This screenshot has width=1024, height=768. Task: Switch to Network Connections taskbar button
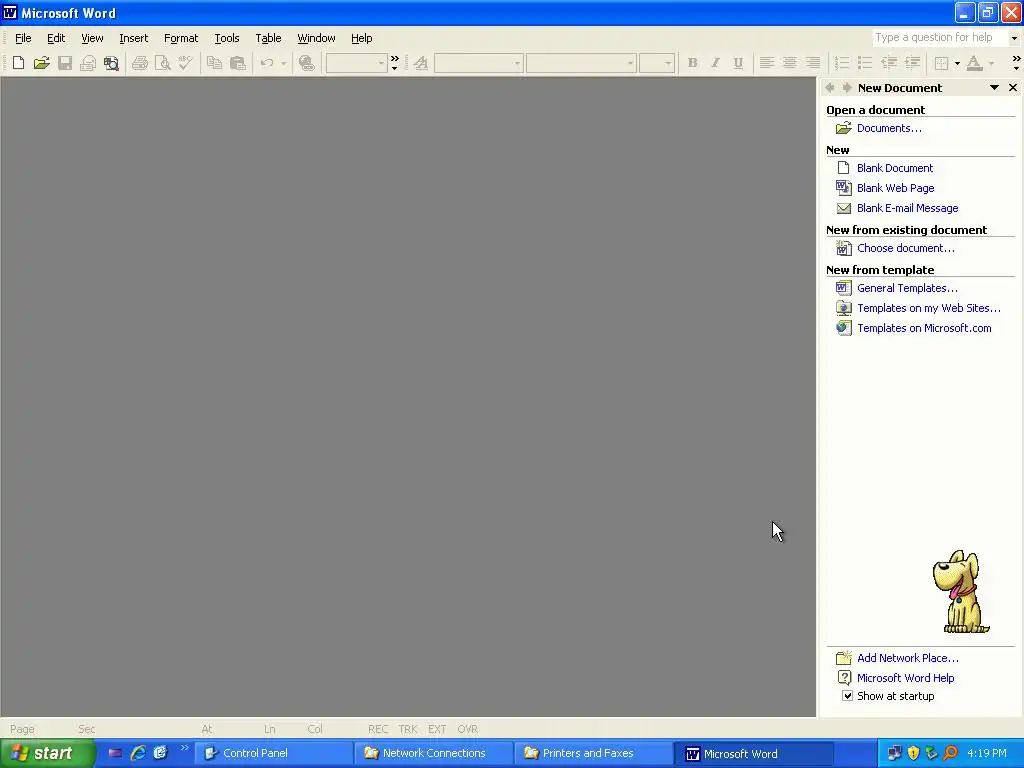tap(434, 753)
